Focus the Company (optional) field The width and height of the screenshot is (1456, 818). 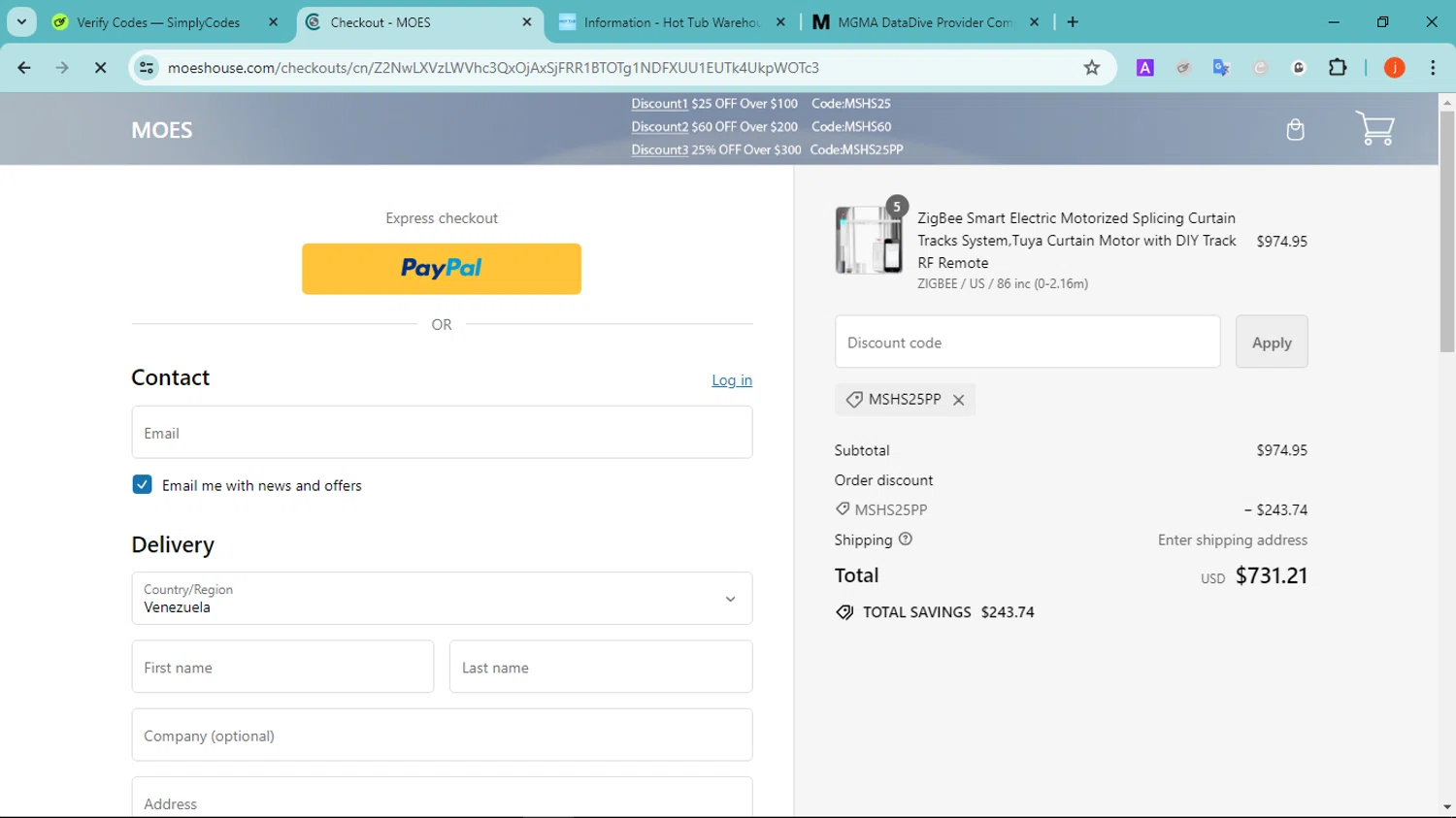[x=442, y=735]
